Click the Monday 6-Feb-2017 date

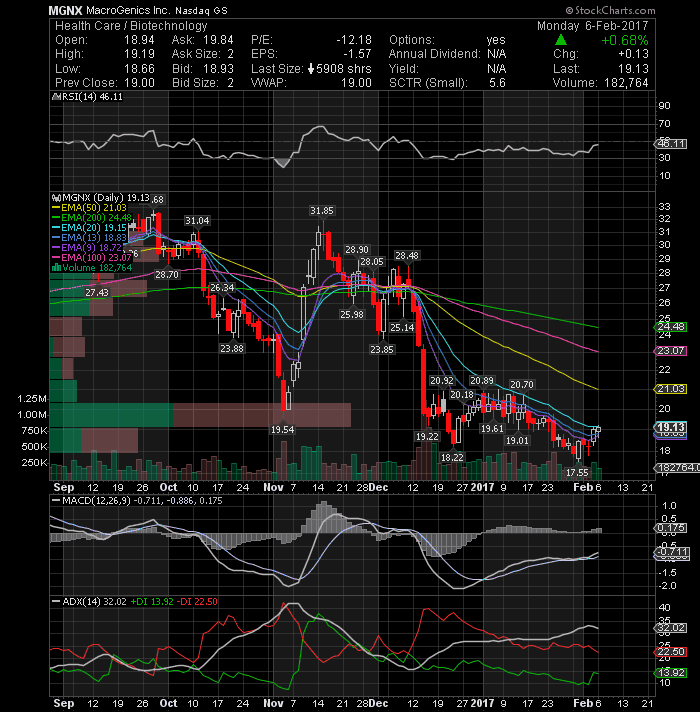point(593,26)
